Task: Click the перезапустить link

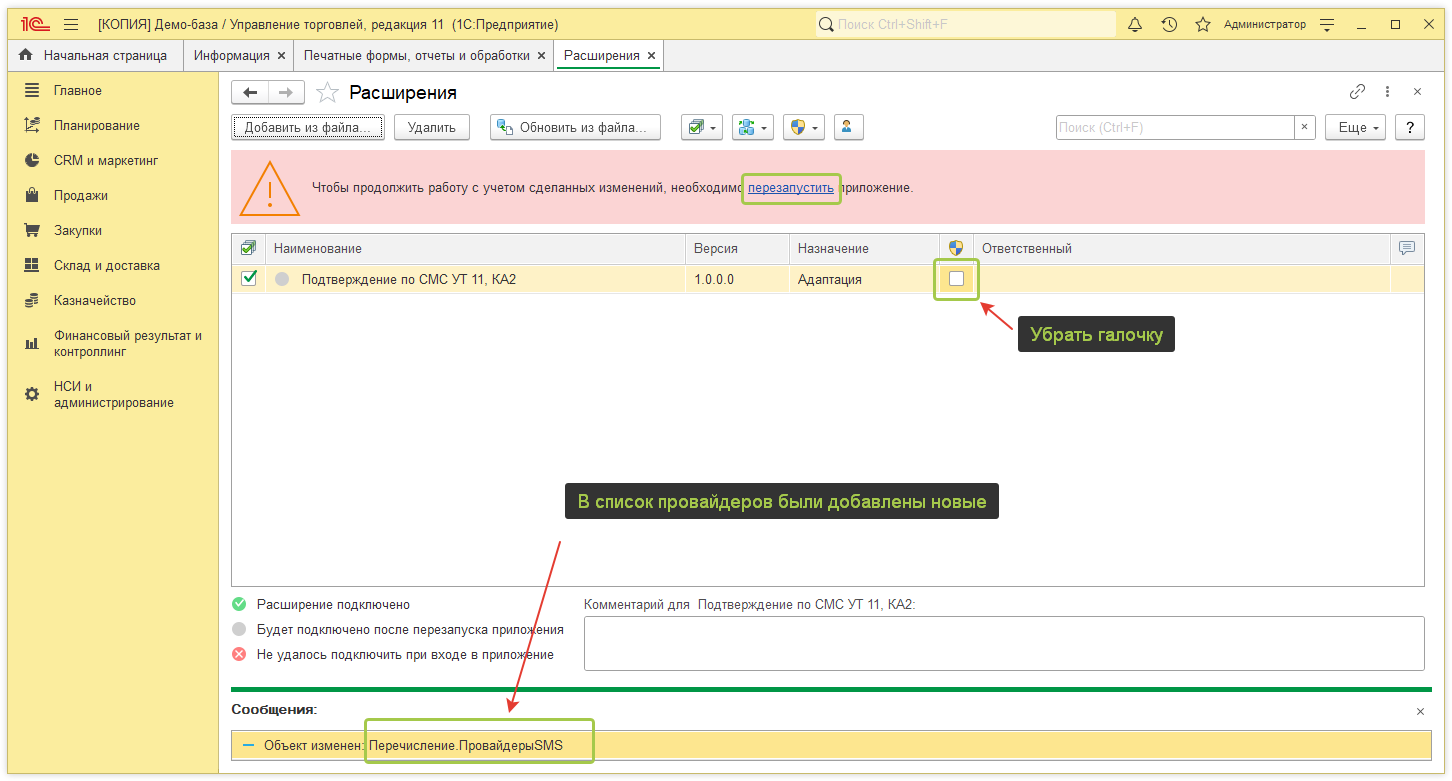Action: point(790,187)
